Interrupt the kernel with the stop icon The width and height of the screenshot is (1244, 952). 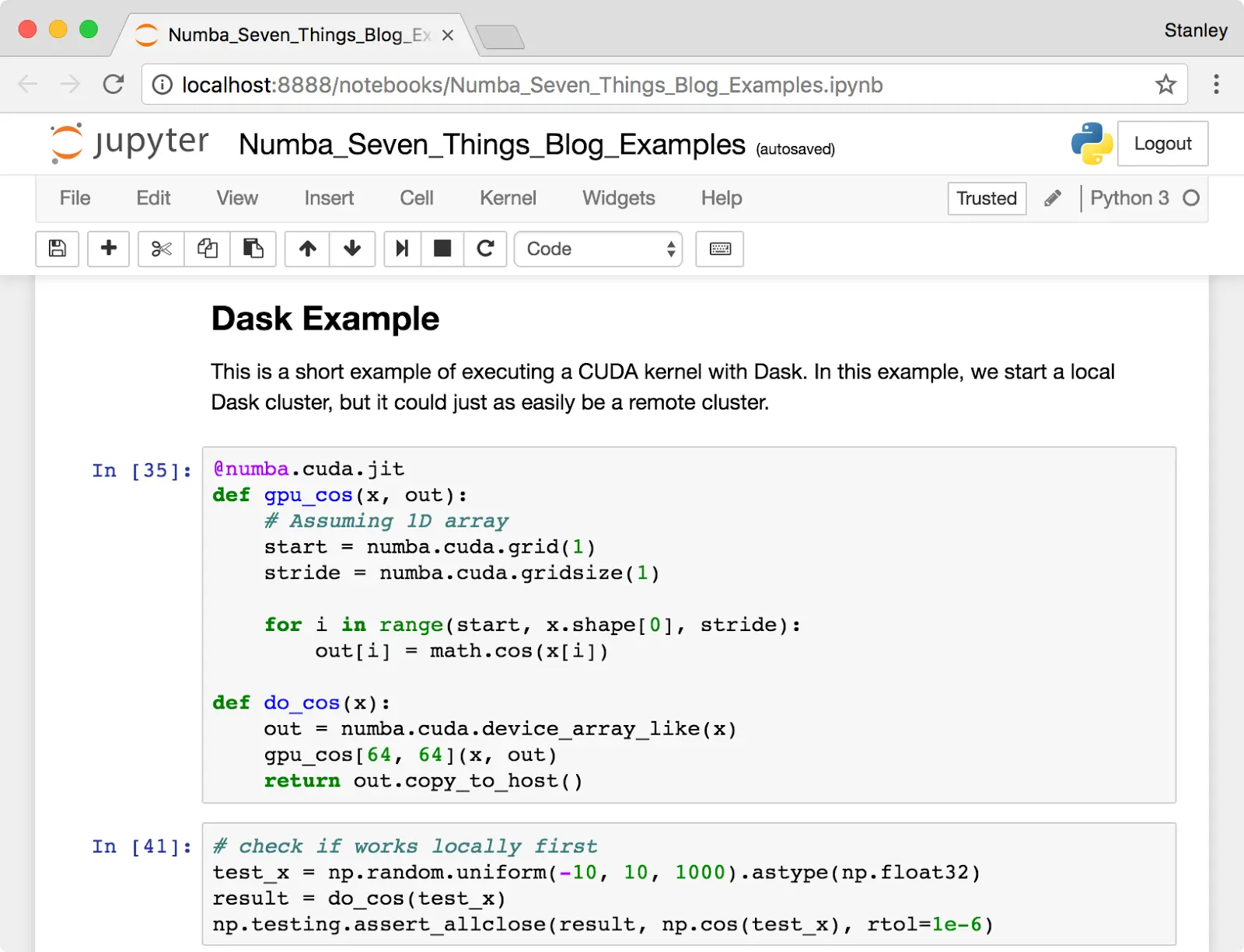click(x=442, y=249)
